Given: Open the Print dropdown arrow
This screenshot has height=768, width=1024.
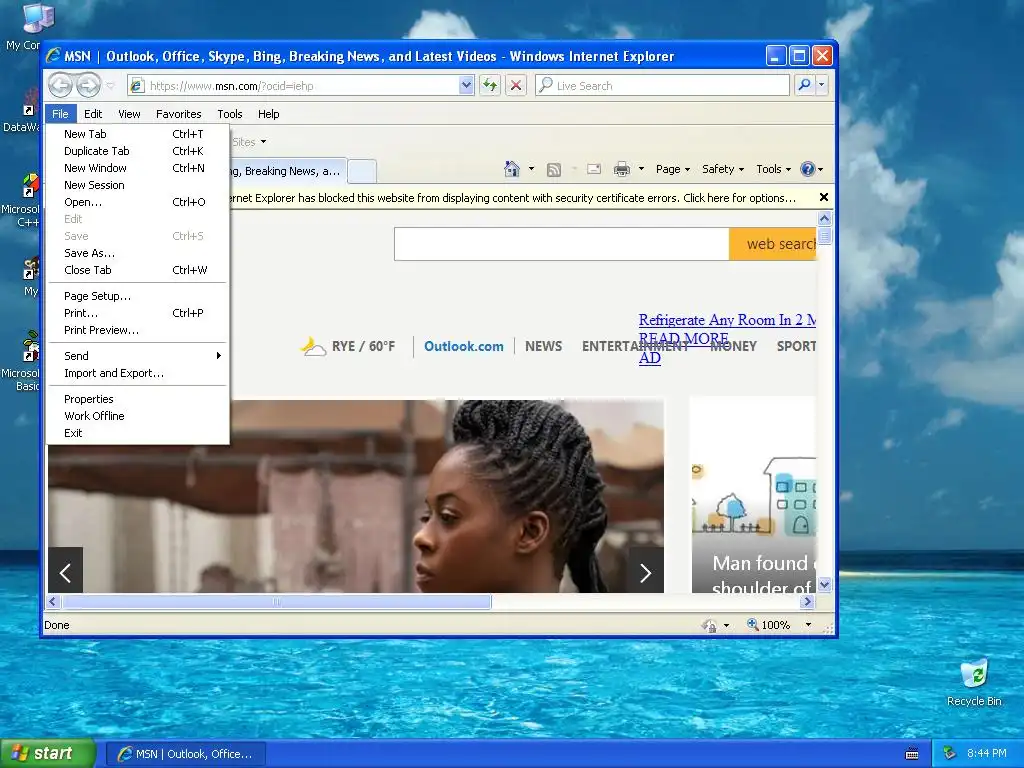Looking at the screenshot, I should pos(641,169).
